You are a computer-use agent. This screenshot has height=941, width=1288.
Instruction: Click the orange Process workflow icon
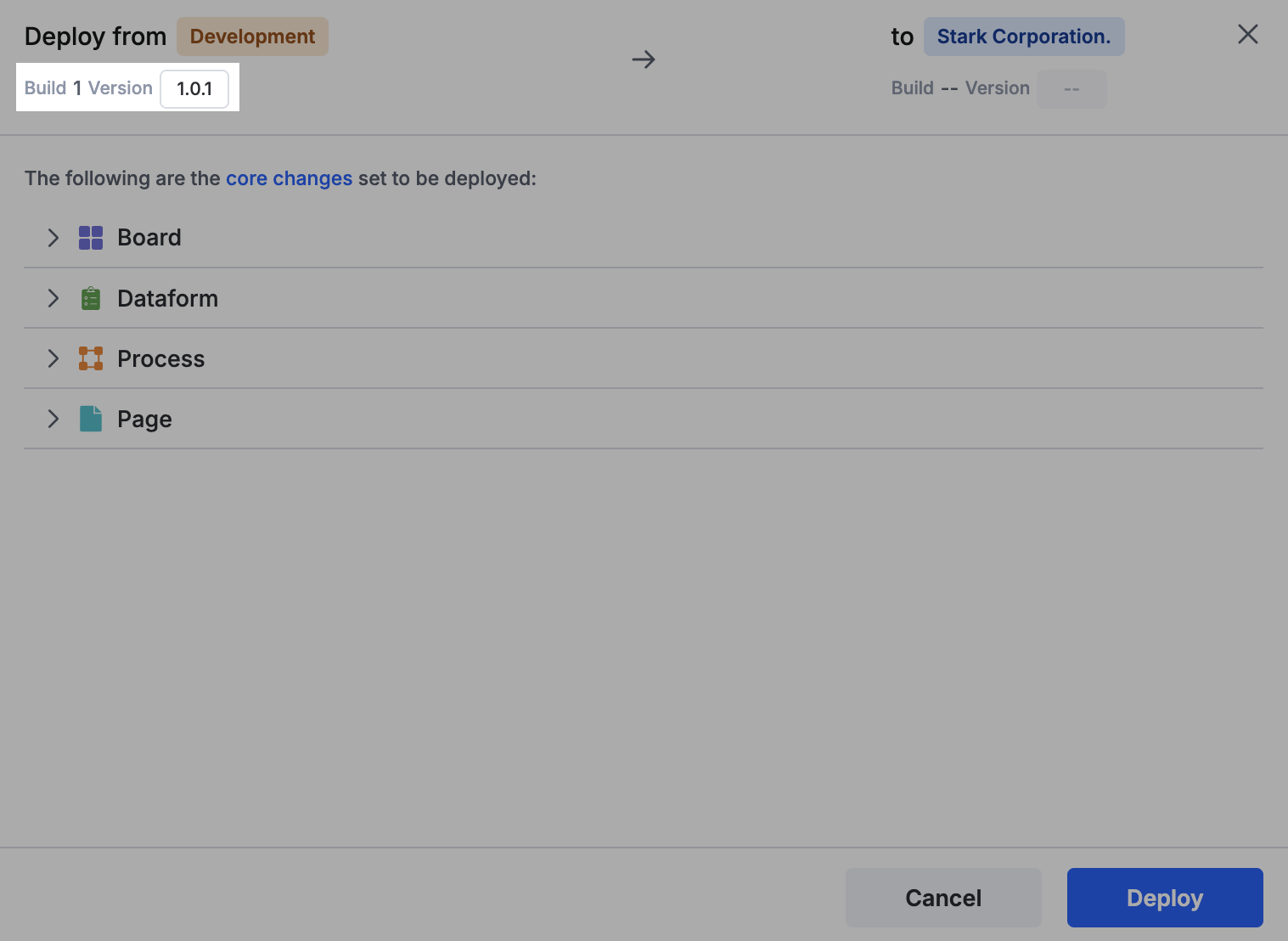tap(91, 358)
